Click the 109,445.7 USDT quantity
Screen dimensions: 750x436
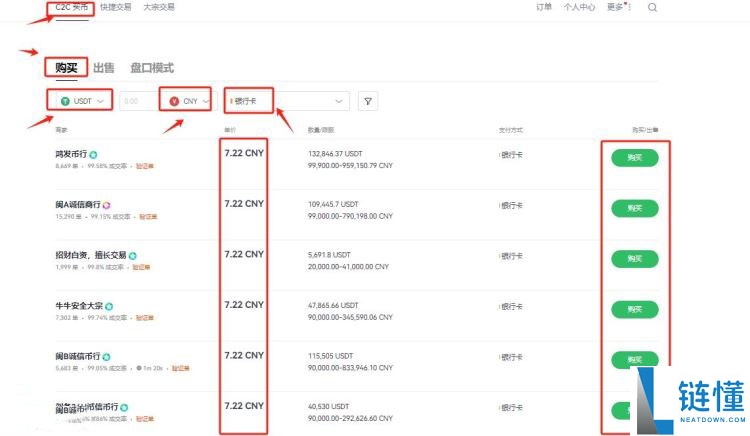coord(333,204)
